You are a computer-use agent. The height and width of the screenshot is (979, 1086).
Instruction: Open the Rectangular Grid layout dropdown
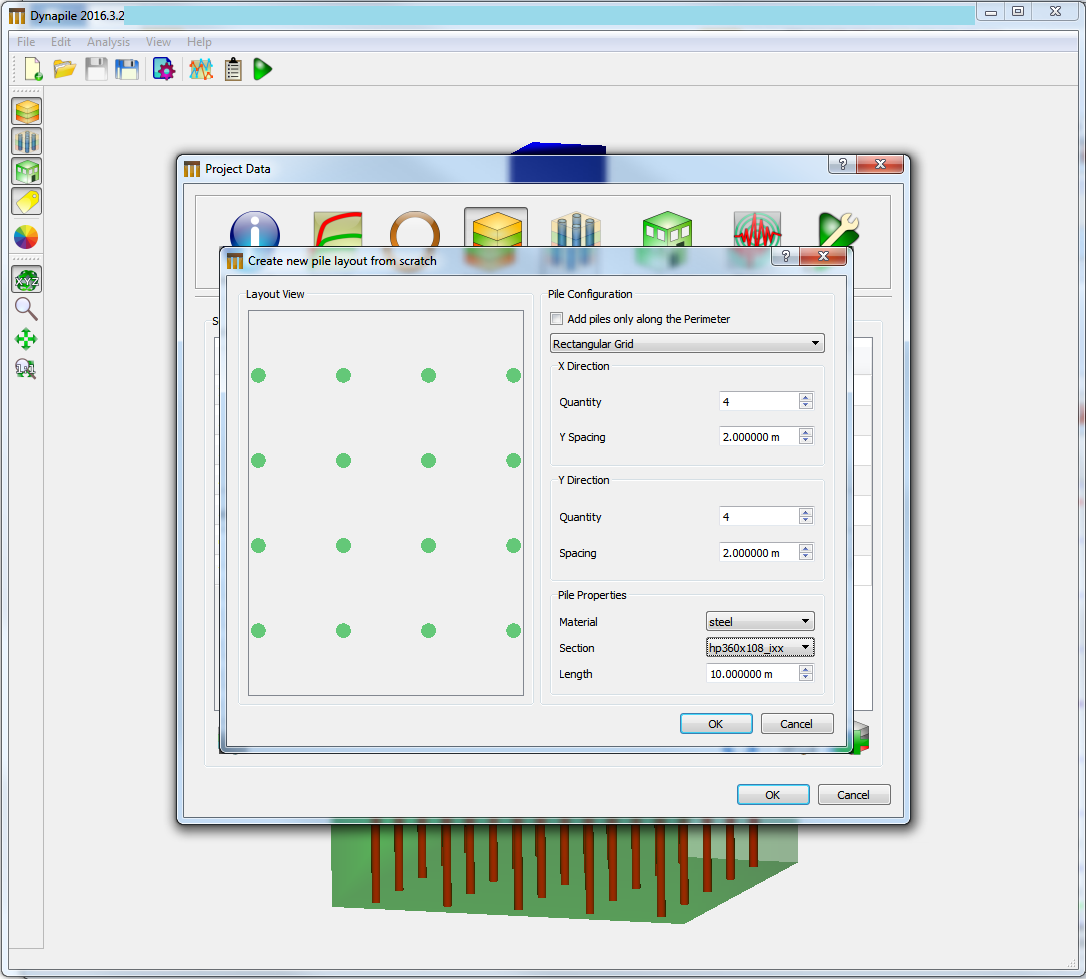click(x=687, y=343)
